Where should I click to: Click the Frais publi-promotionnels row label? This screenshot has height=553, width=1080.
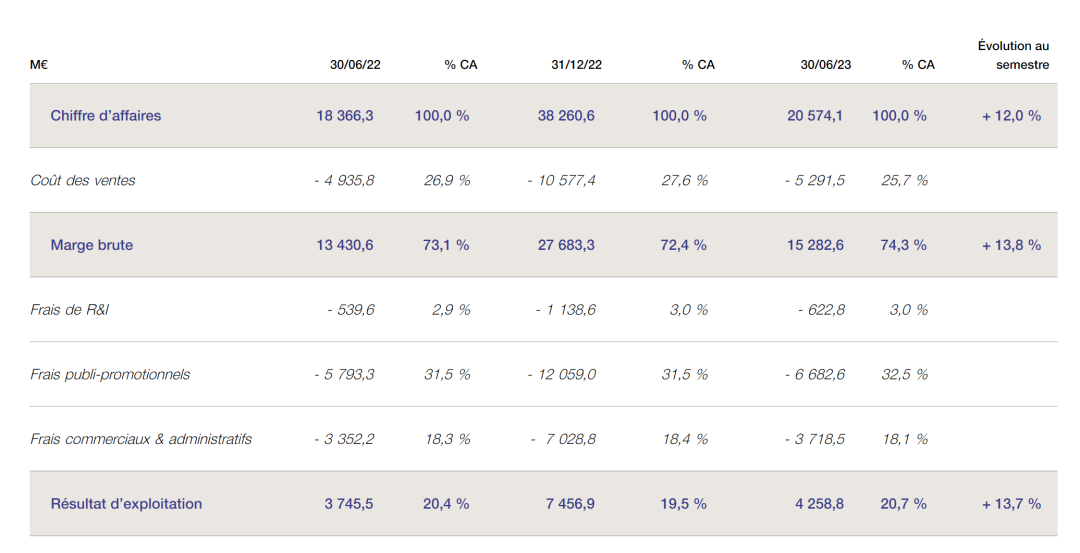(110, 375)
